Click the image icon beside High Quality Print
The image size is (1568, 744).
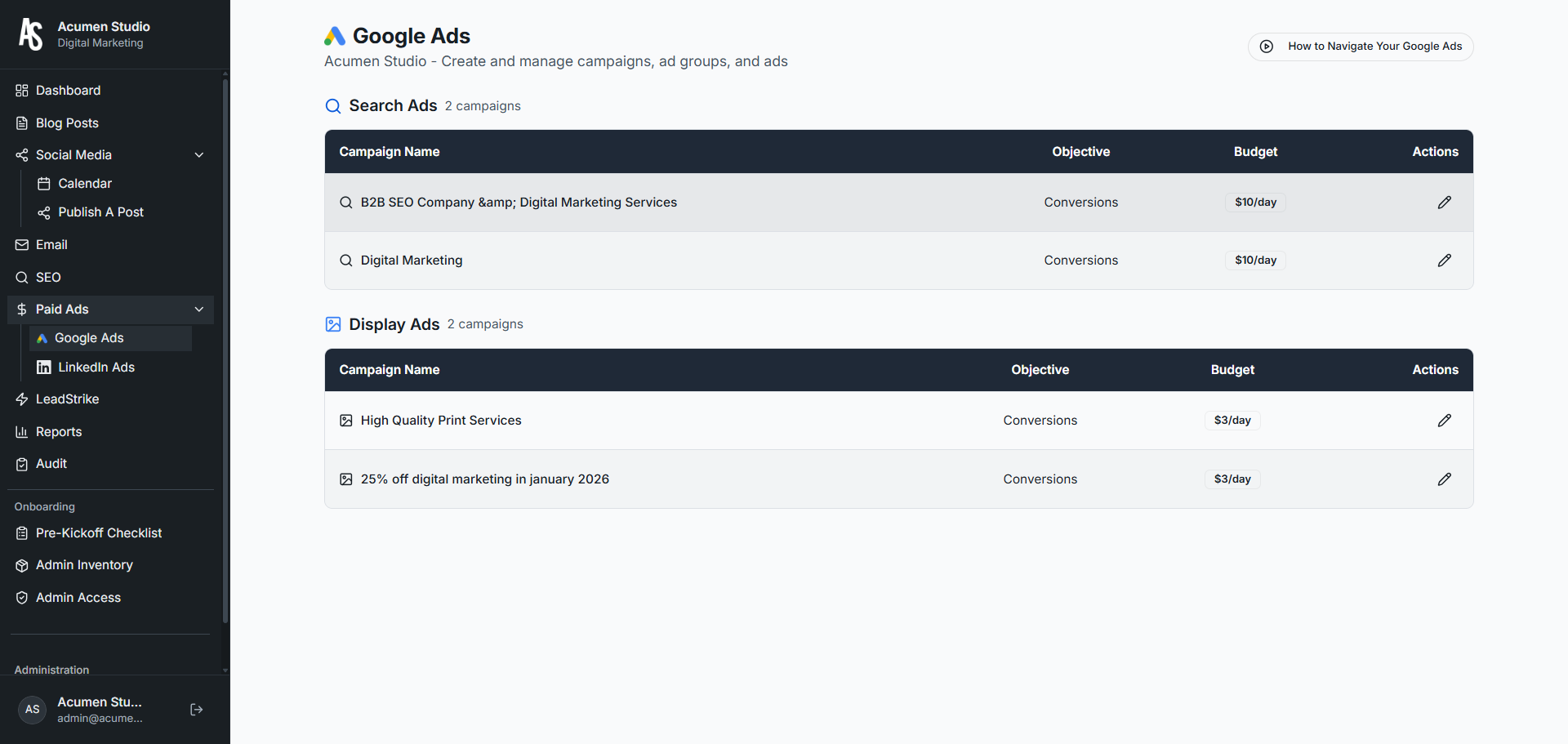[346, 421]
